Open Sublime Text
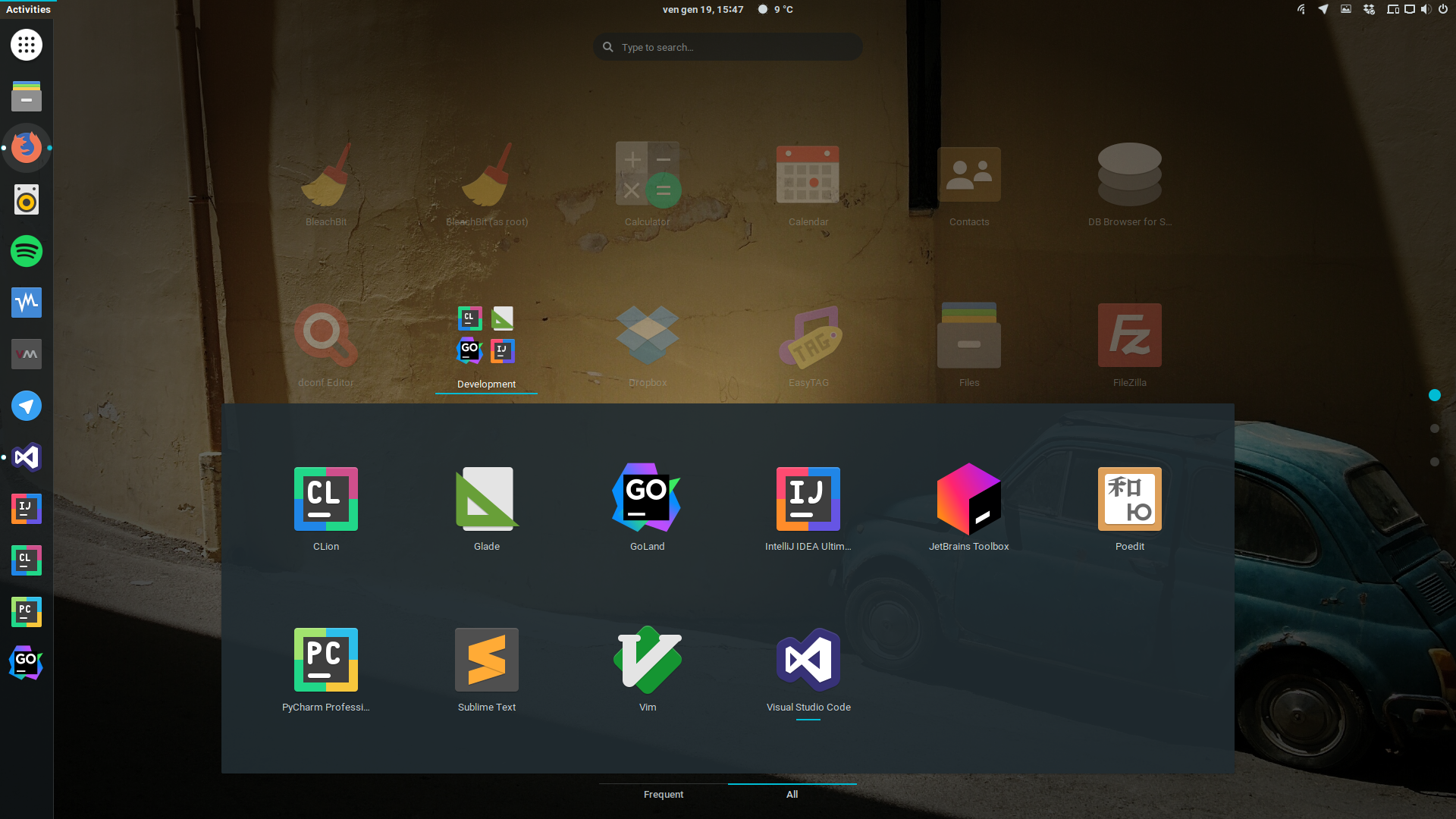 coord(486,660)
